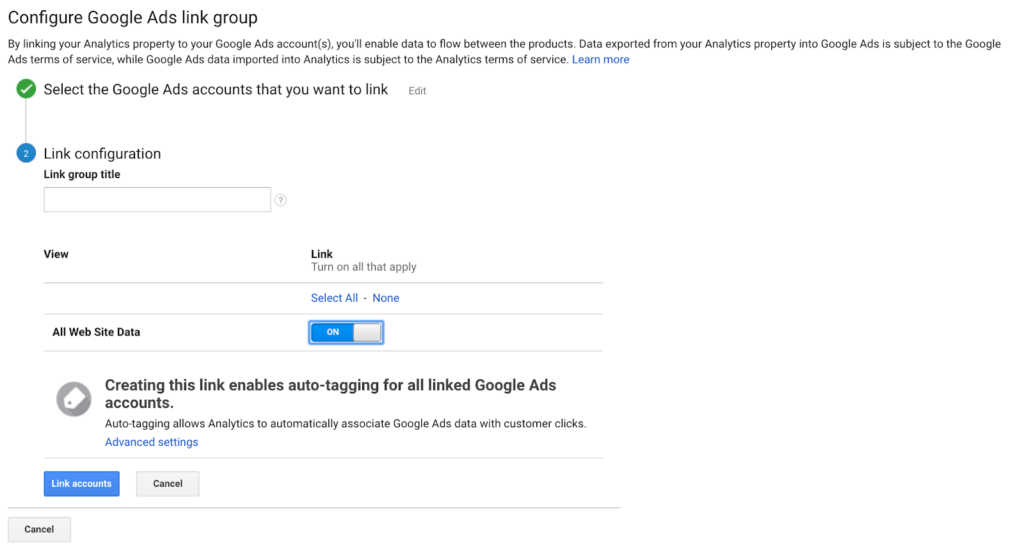This screenshot has width=1024, height=554.
Task: Click the 'Turn on all that apply' text
Action: coord(364,267)
